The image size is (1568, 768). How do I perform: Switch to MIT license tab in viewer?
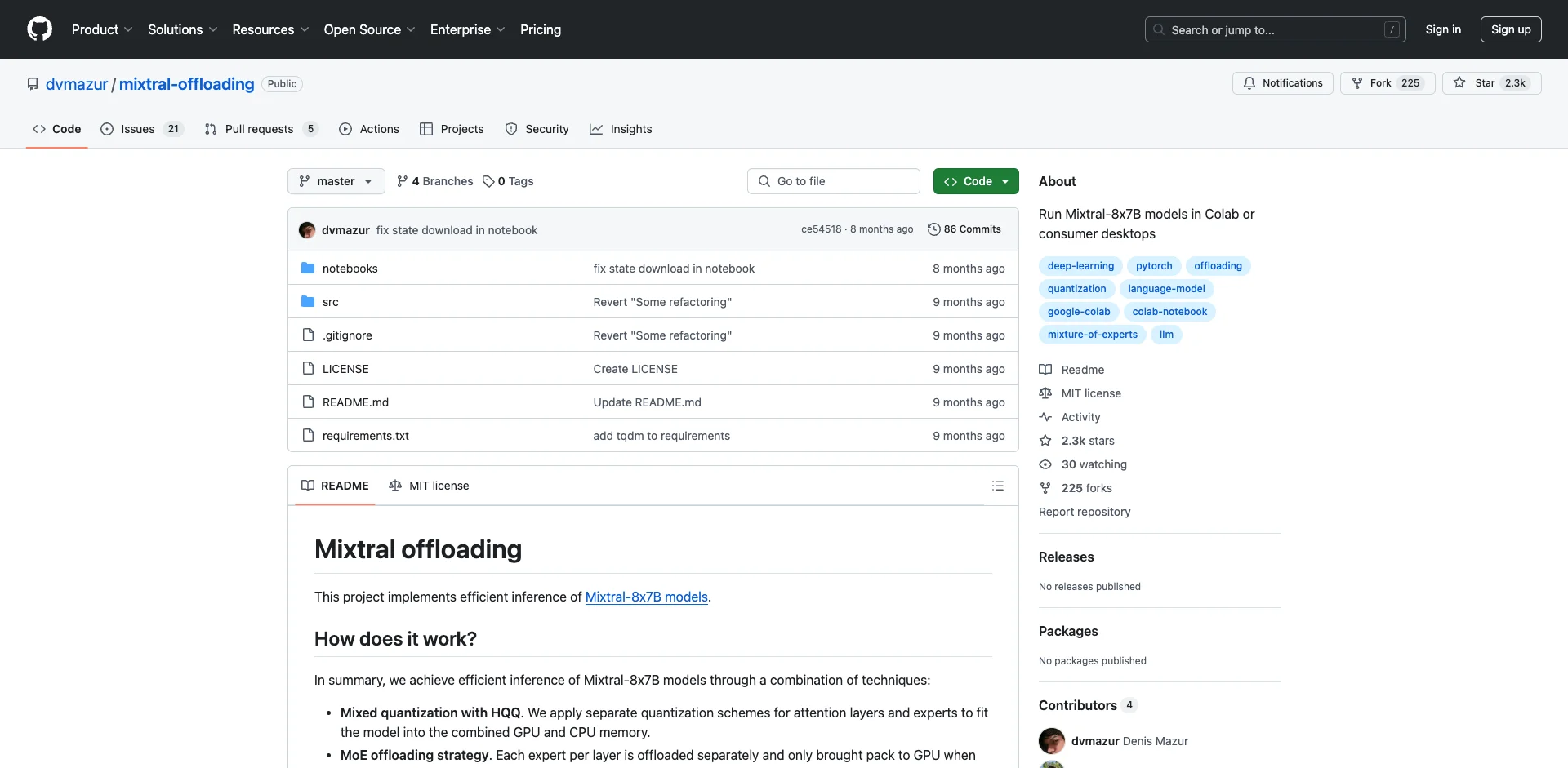429,486
